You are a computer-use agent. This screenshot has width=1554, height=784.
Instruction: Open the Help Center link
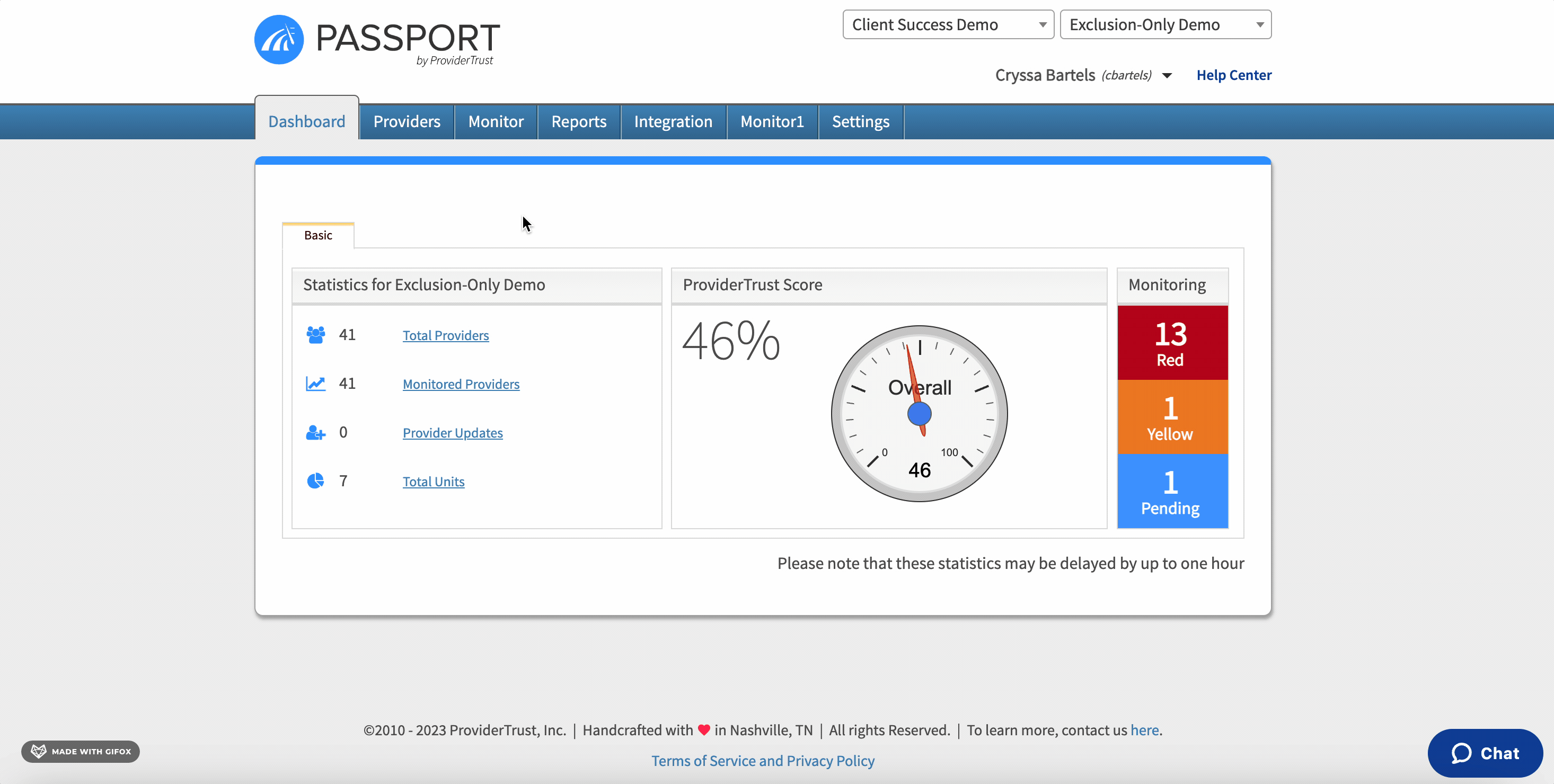(x=1234, y=75)
